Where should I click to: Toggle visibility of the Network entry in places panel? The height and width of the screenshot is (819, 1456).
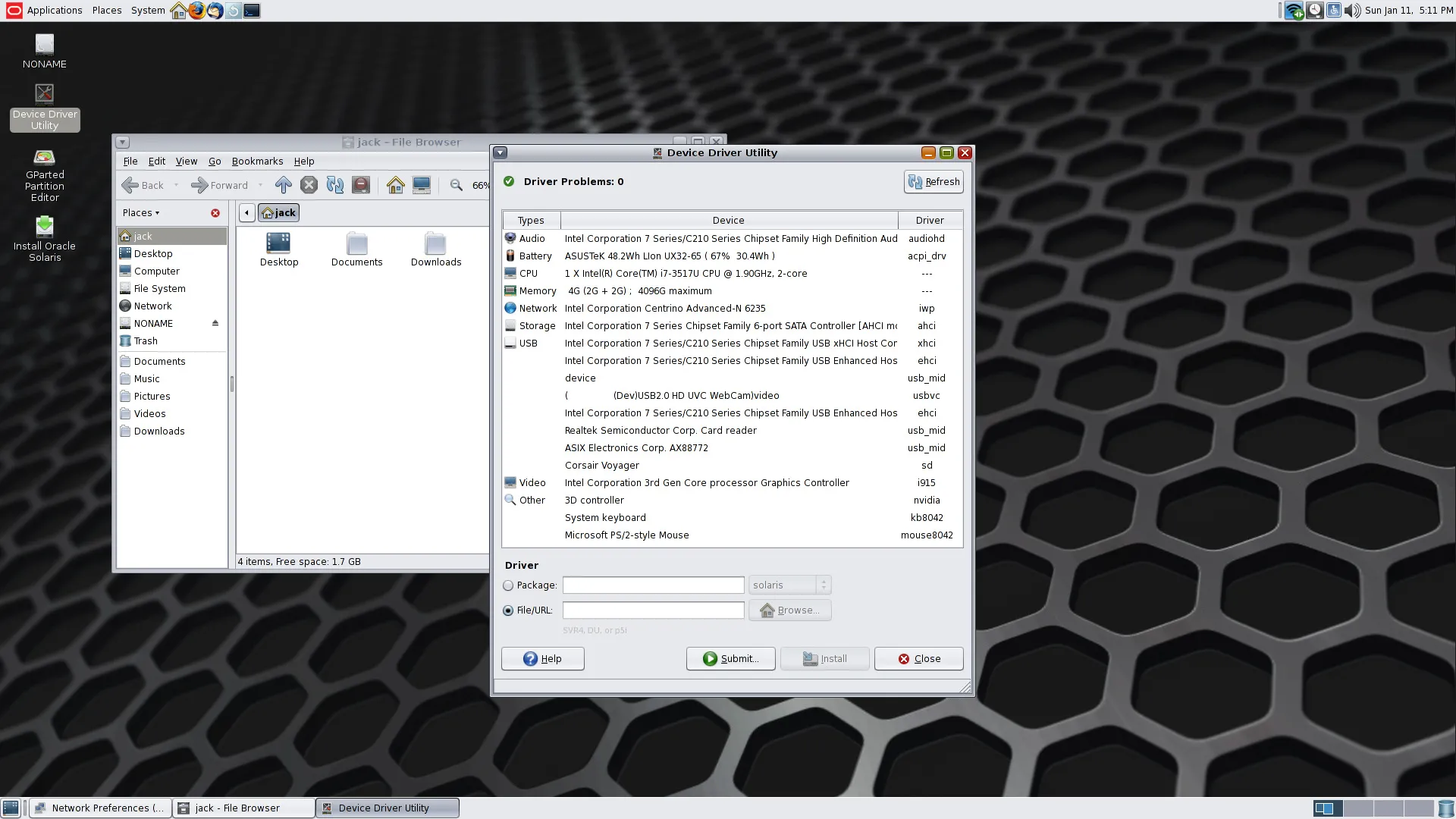(x=153, y=306)
